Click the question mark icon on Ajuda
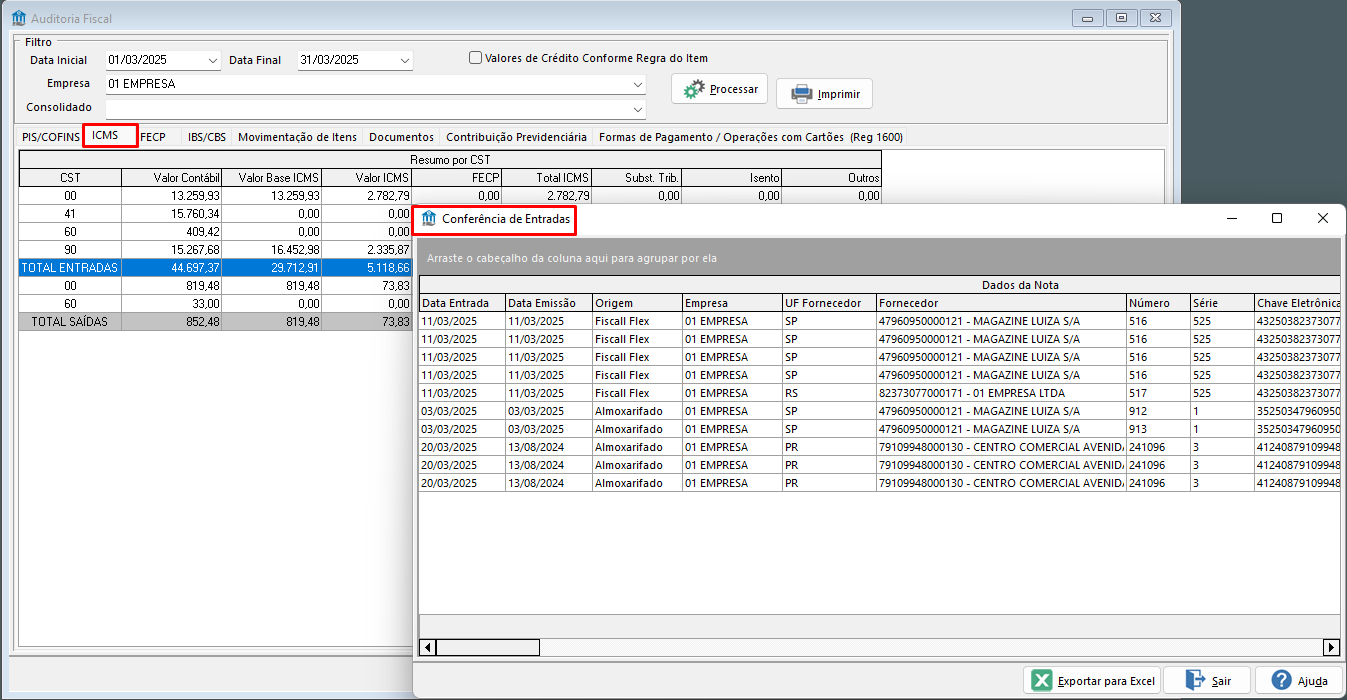The width and height of the screenshot is (1347, 700). coord(1281,681)
